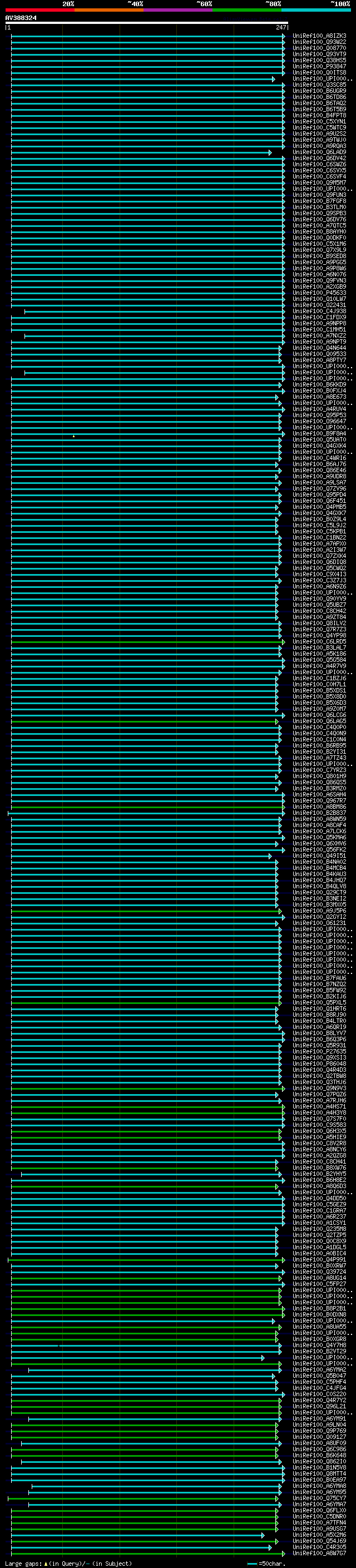Click the UniRef100_O96647 label

[319, 421]
